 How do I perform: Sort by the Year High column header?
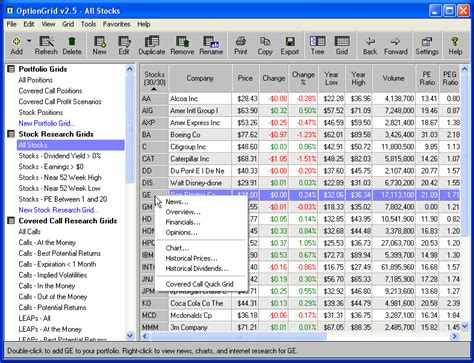tap(358, 78)
